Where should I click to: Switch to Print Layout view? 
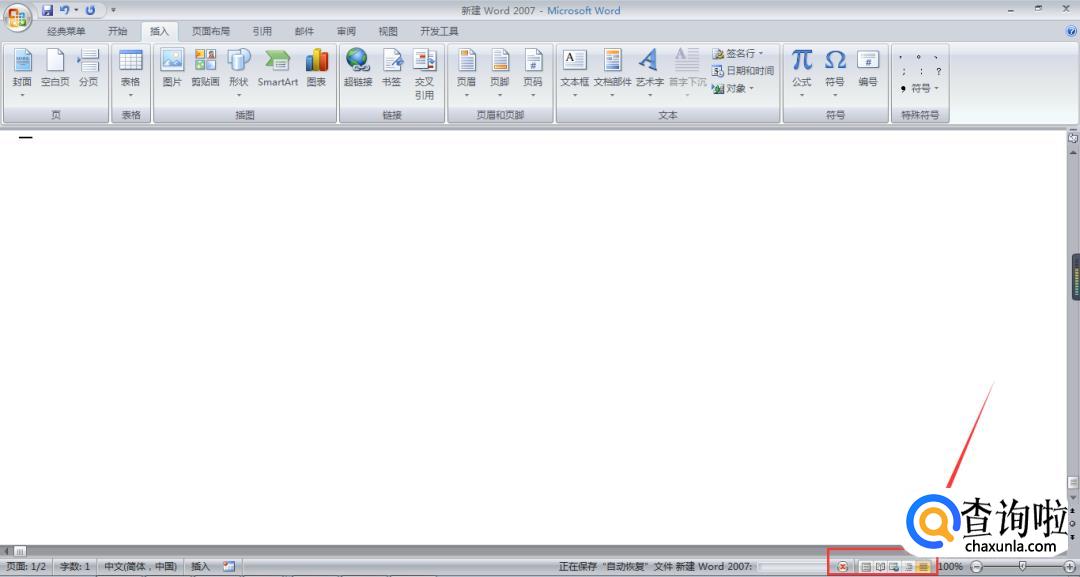tap(866, 567)
